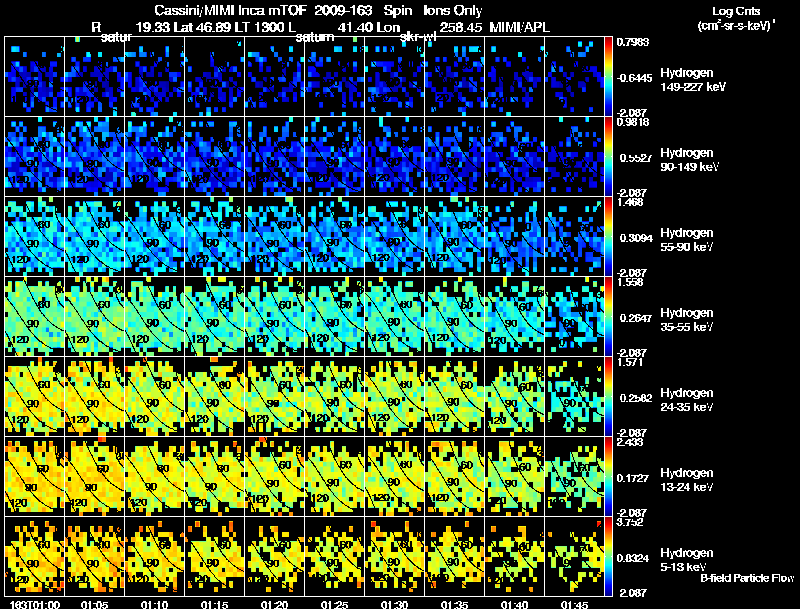This screenshot has height=609, width=800.
Task: Open the Hydrogen 24-35 keV panel at 01:45
Action: click(574, 396)
